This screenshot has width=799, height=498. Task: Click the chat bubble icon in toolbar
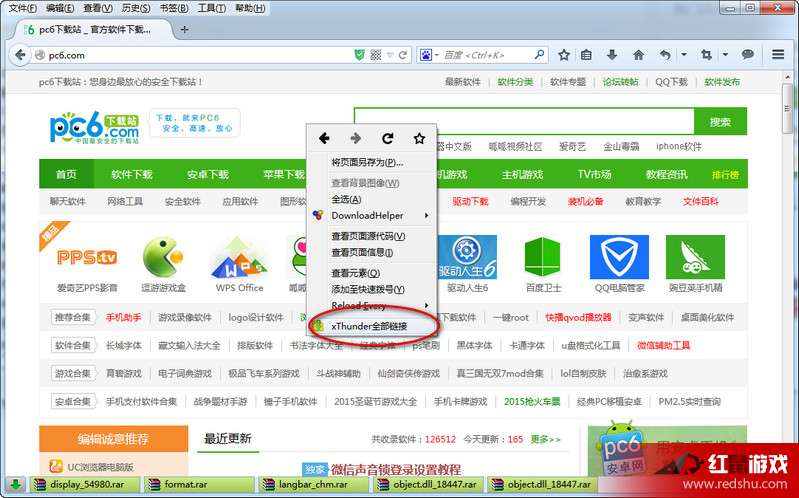[748, 55]
